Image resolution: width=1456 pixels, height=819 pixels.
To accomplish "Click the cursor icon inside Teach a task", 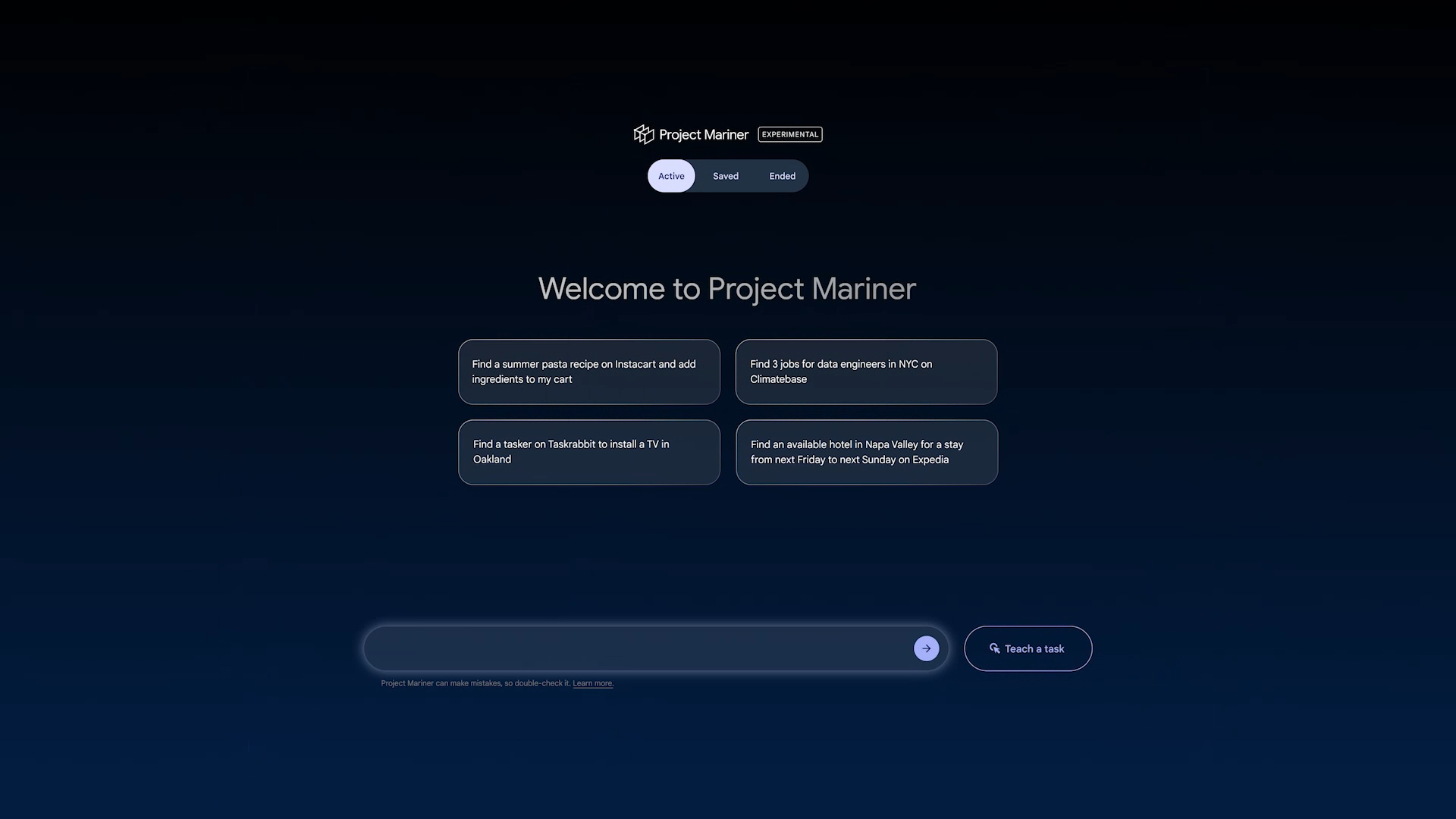I will click(x=994, y=648).
